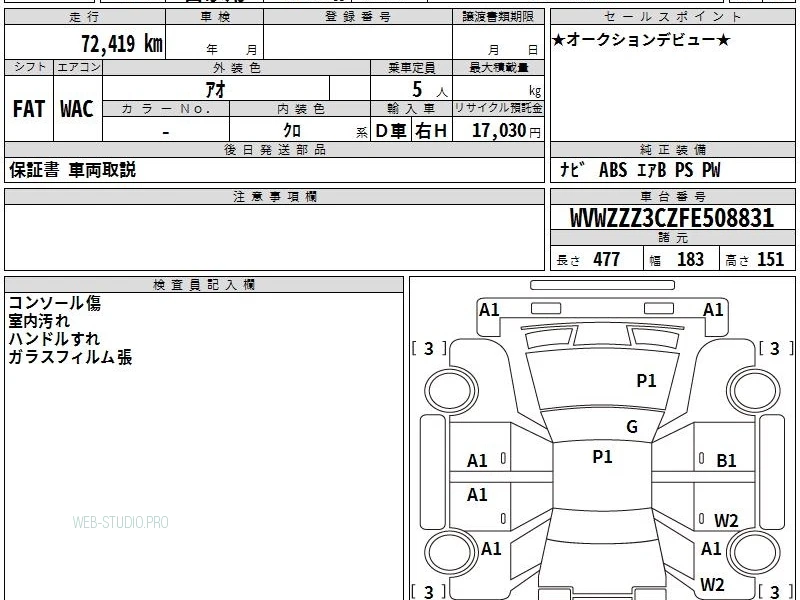Click the カラーNo. header
The image size is (800, 600).
click(x=166, y=109)
